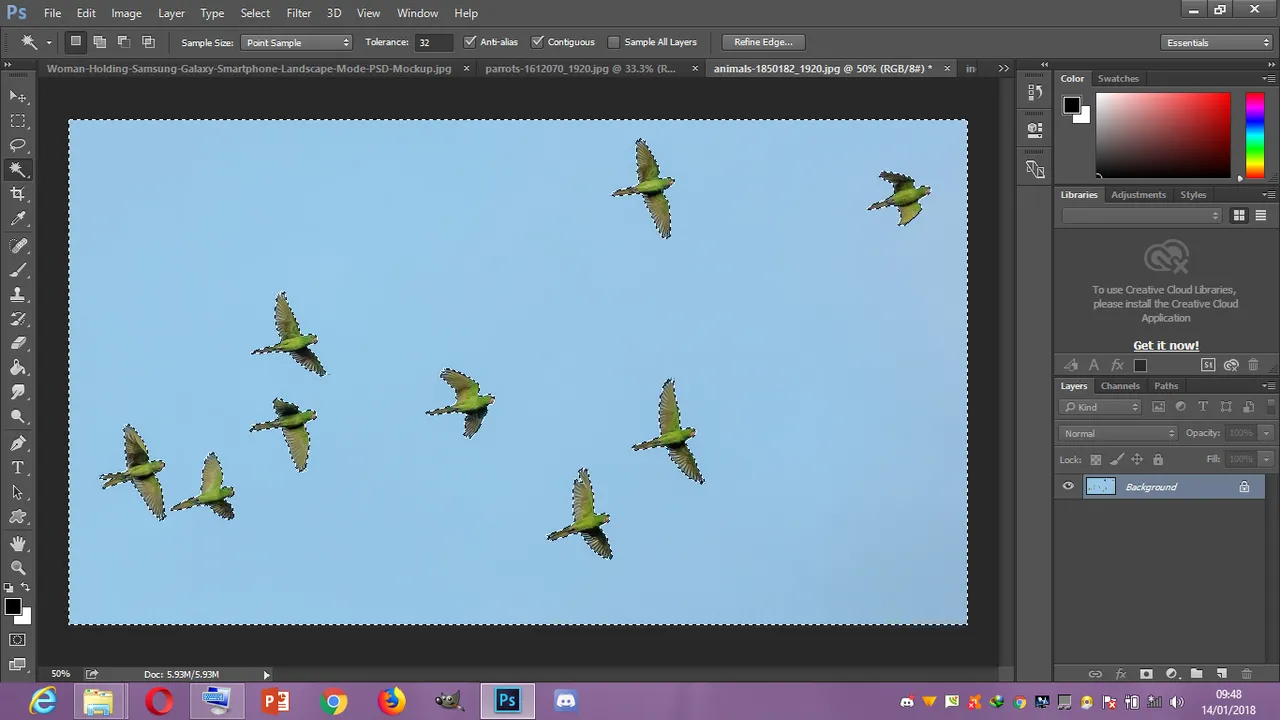Select the Smudge tool

point(18,393)
